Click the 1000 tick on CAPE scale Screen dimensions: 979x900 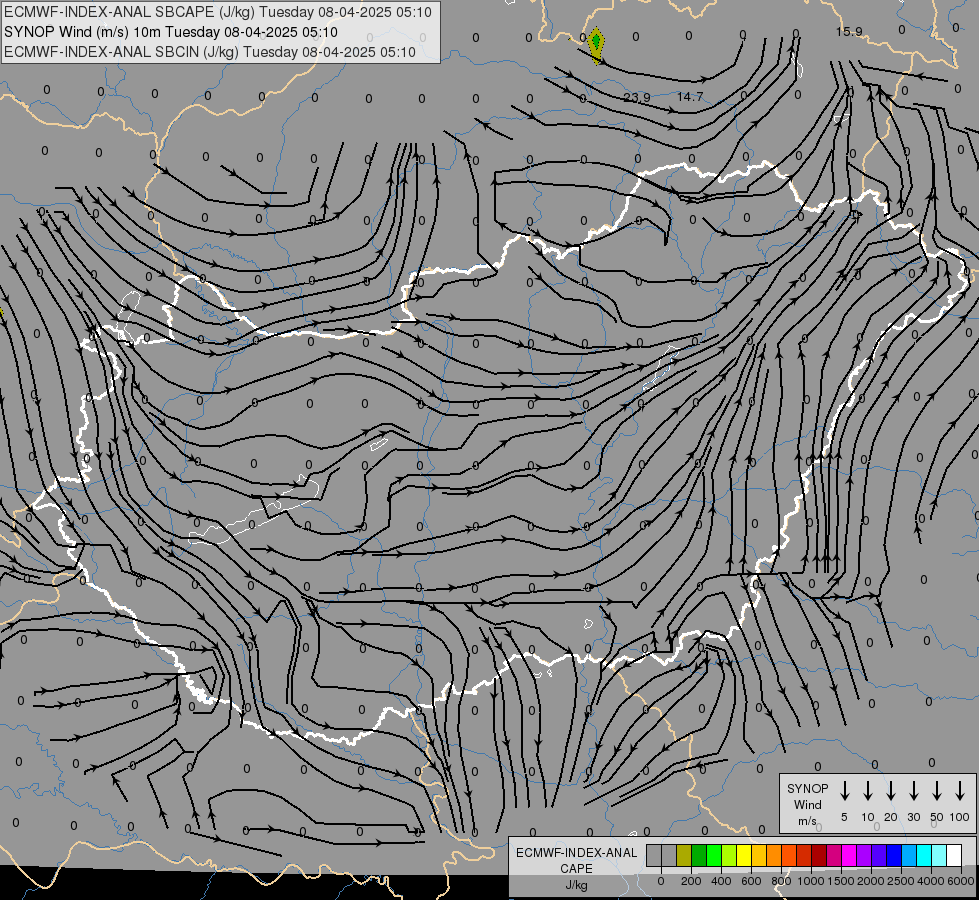[x=811, y=881]
